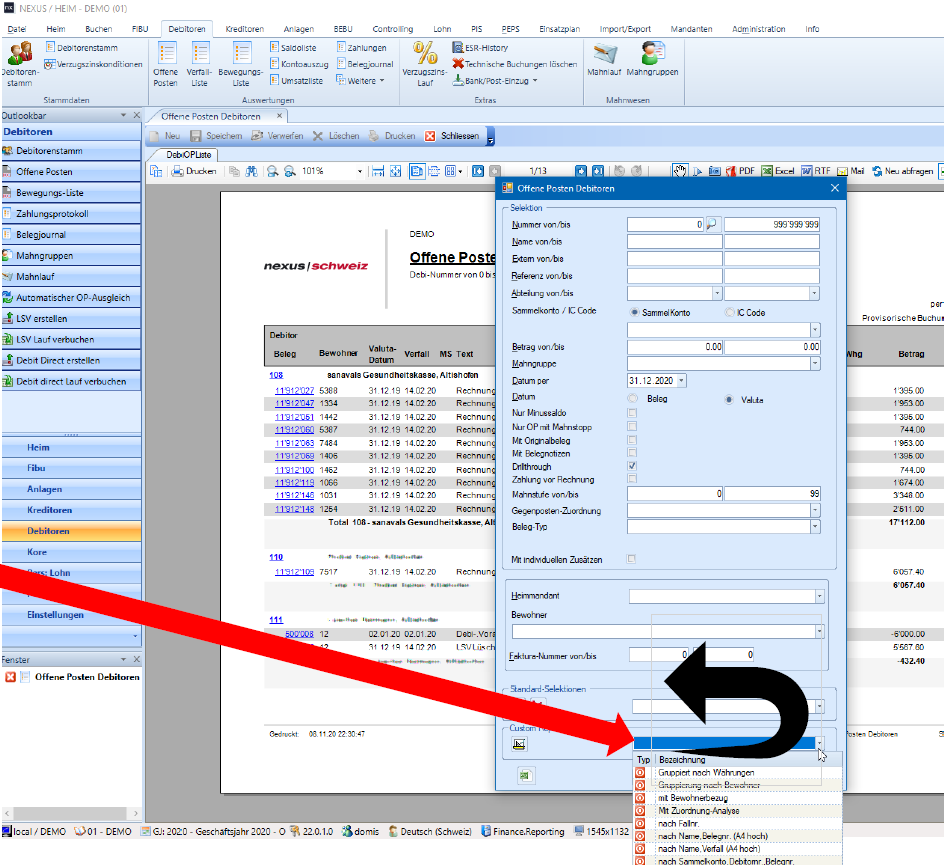Choose 'Gruppiert nach Währungen' from the list
This screenshot has height=865, width=945.
[738, 772]
